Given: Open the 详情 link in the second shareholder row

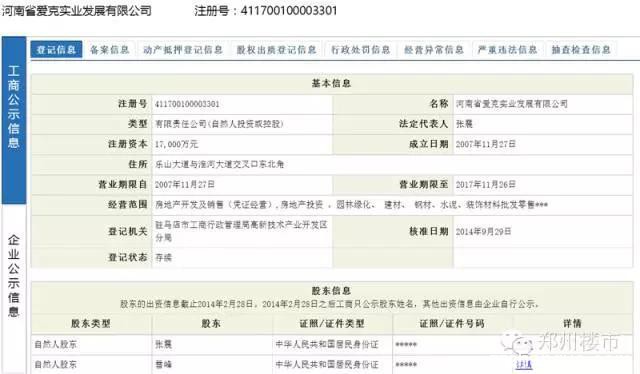Looking at the screenshot, I should [x=524, y=364].
